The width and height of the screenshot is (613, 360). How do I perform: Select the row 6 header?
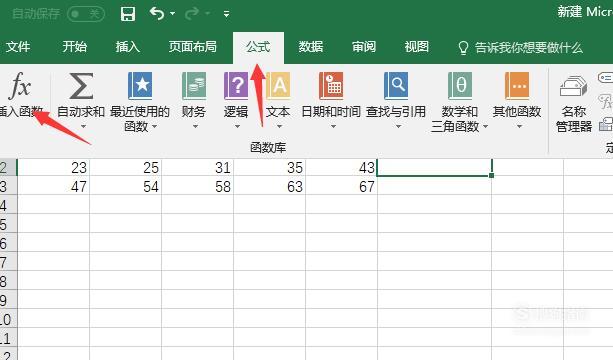click(8, 243)
